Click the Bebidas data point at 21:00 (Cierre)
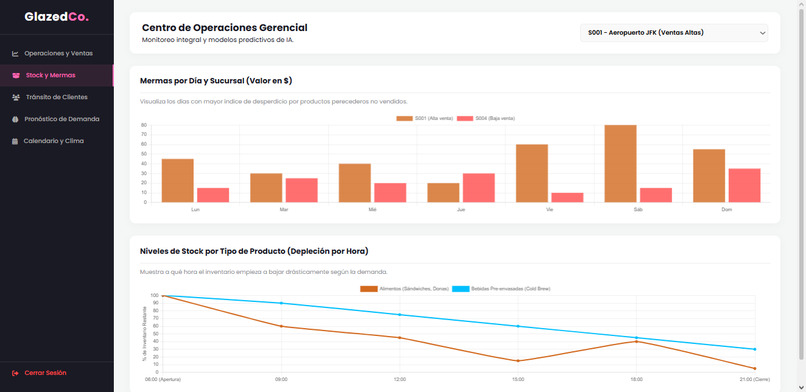This screenshot has height=392, width=806. coord(755,349)
